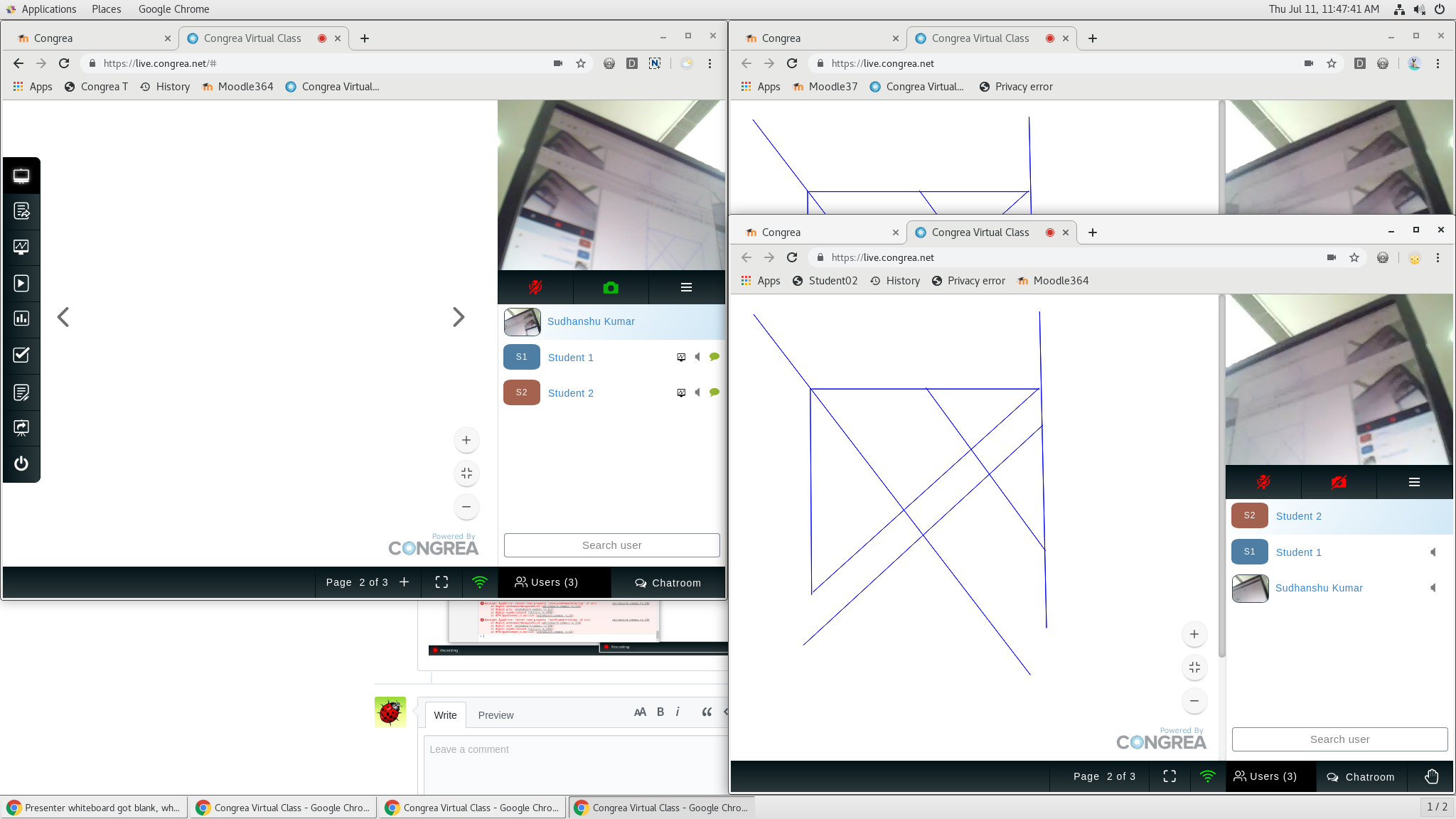Toggle the green camera button off
This screenshot has height=819, width=1456.
[610, 287]
